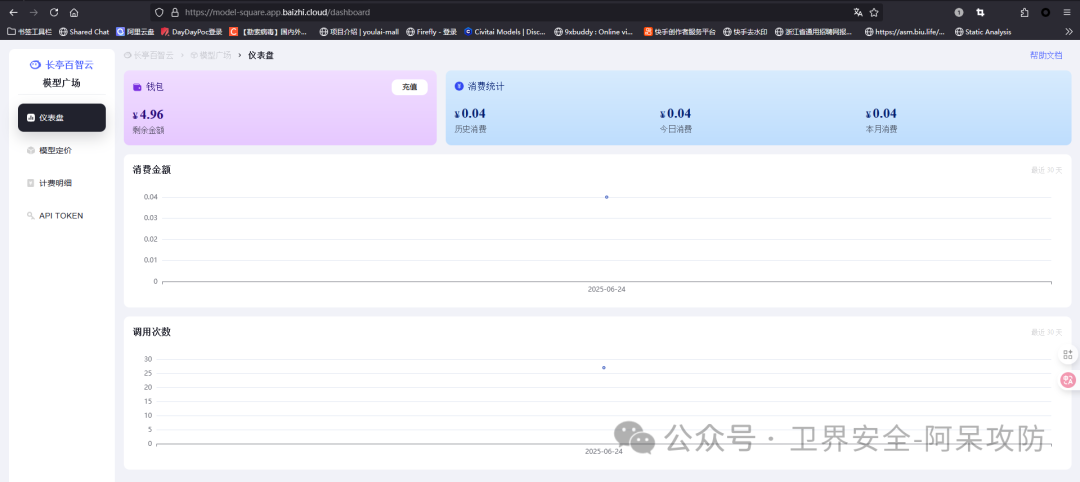Image resolution: width=1080 pixels, height=482 pixels.
Task: Click the pink round floating assistant icon
Action: pos(1068,379)
